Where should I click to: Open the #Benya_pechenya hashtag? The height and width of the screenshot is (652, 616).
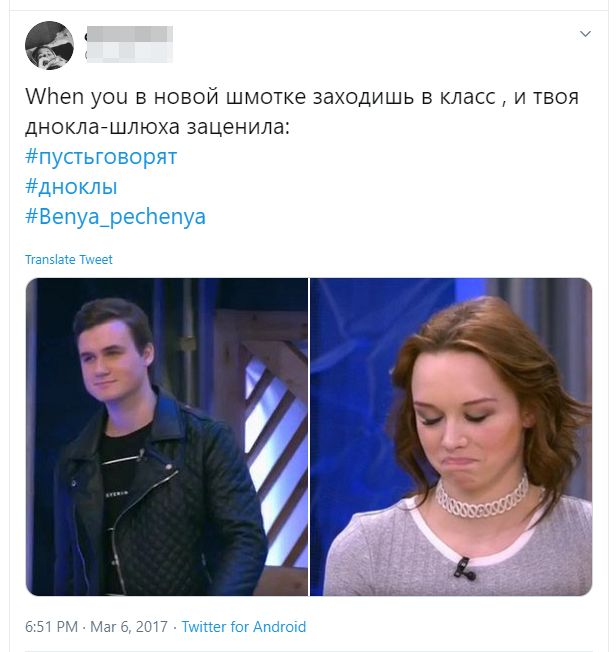coord(115,217)
